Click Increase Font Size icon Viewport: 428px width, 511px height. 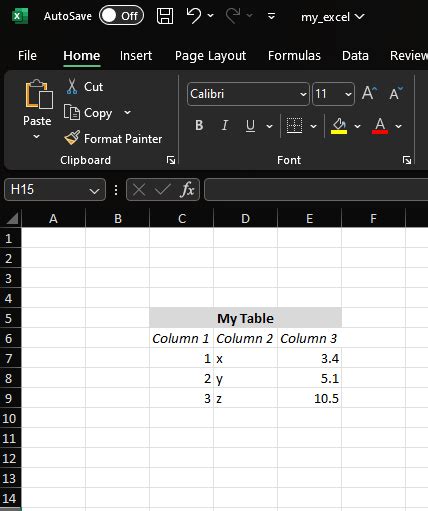tap(369, 93)
